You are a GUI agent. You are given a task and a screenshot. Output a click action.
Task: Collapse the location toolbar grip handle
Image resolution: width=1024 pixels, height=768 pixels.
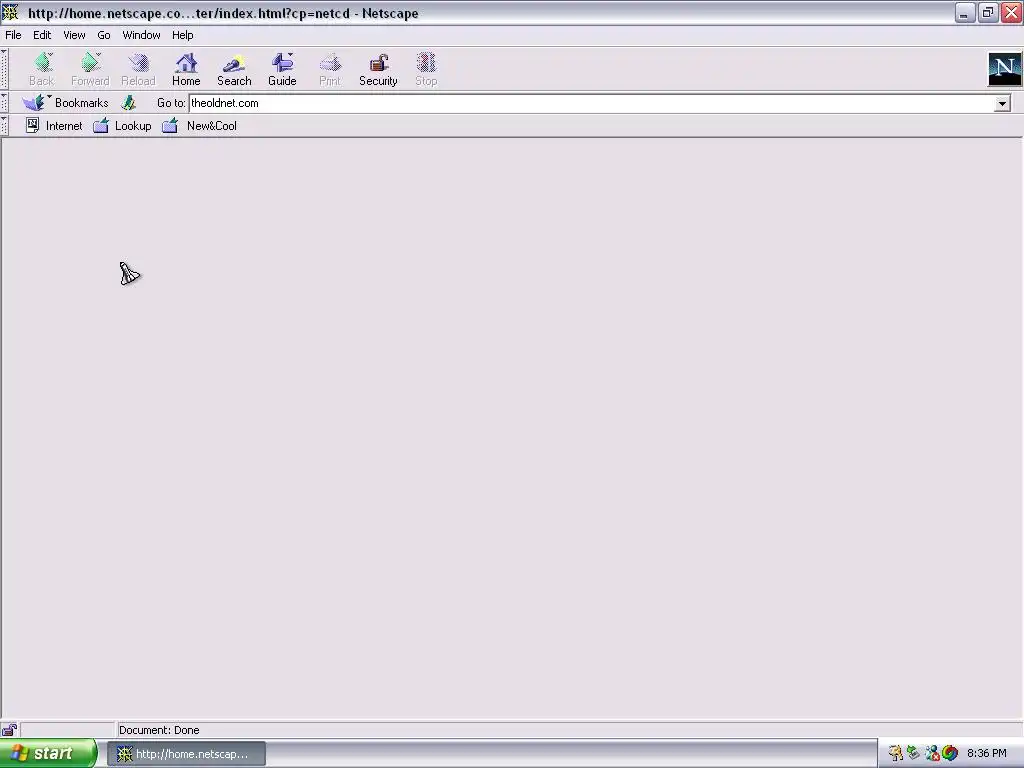(4, 103)
